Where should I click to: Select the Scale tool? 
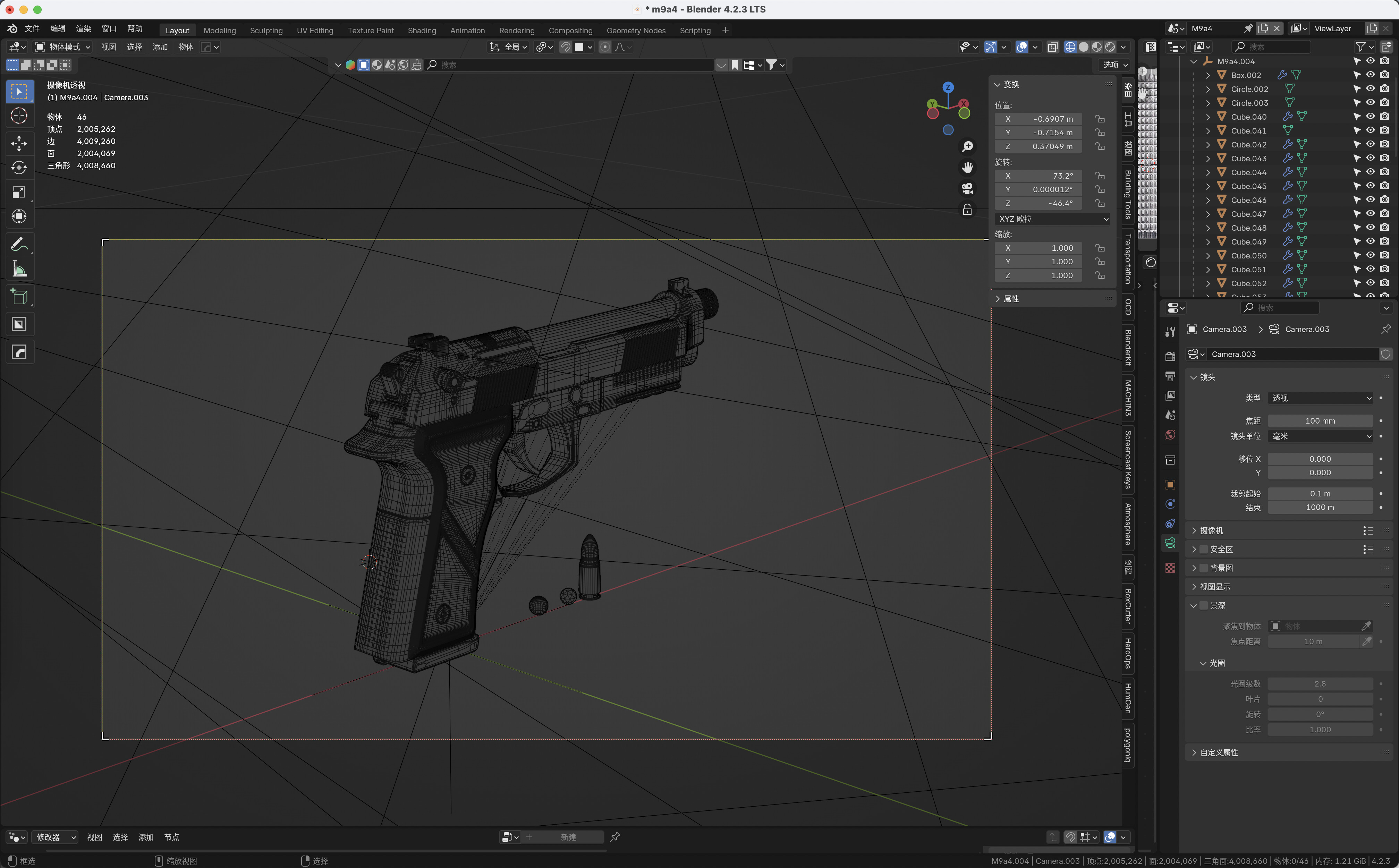[x=19, y=192]
